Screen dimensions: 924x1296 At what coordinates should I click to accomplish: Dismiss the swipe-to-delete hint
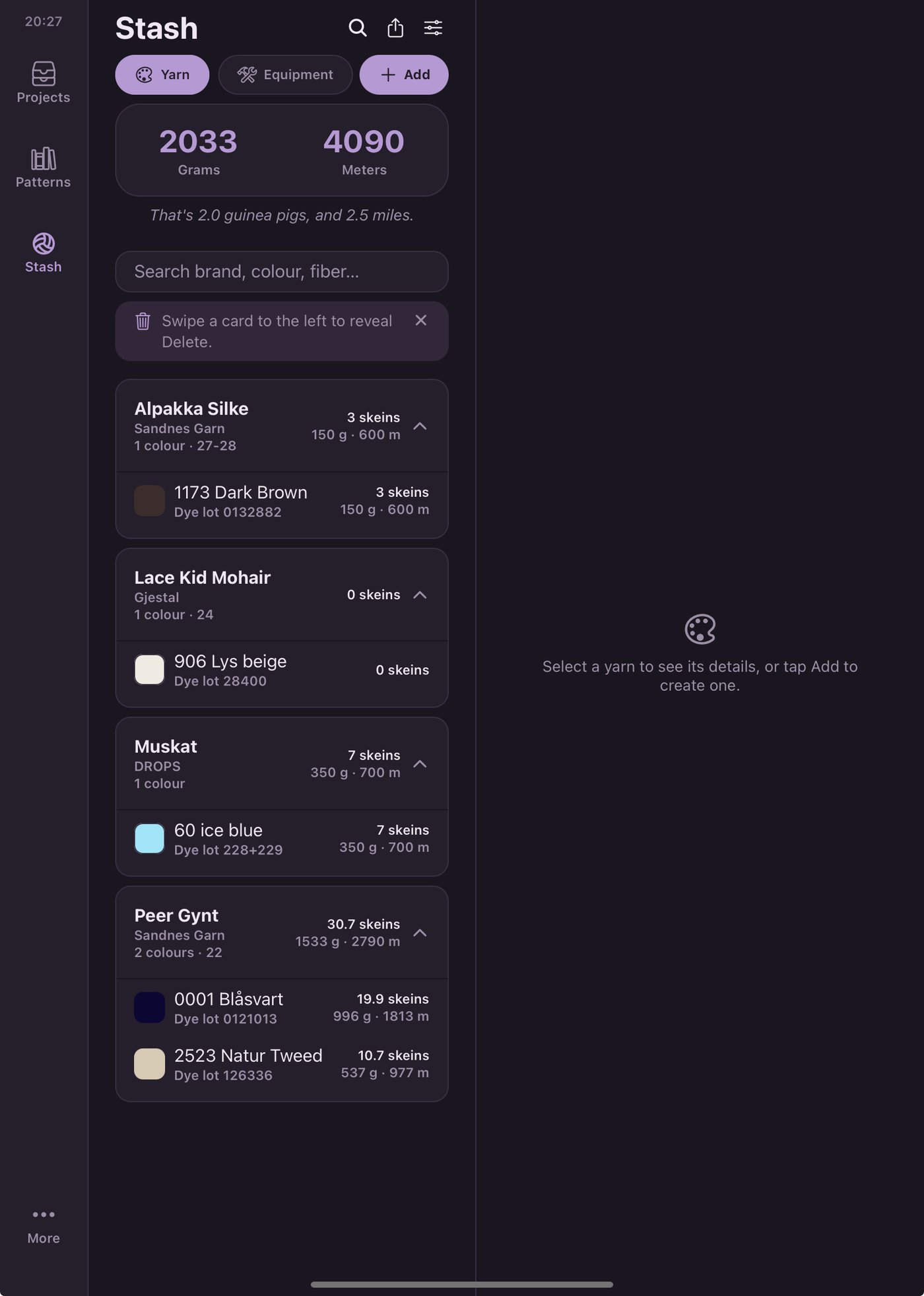pos(420,320)
